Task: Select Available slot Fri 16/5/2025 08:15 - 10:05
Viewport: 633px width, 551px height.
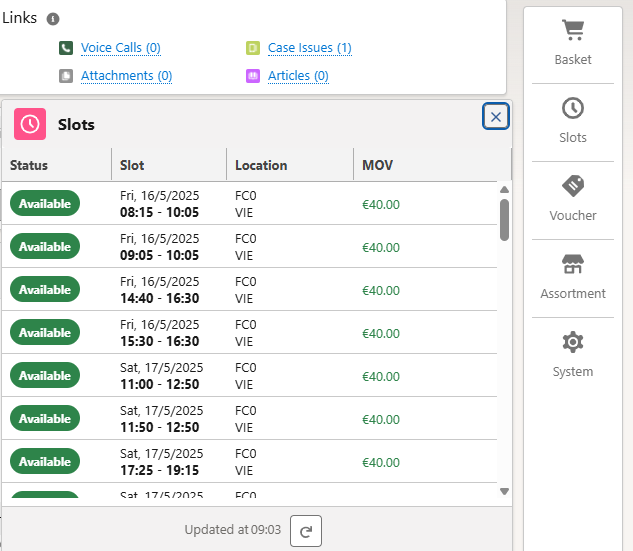Action: click(159, 204)
